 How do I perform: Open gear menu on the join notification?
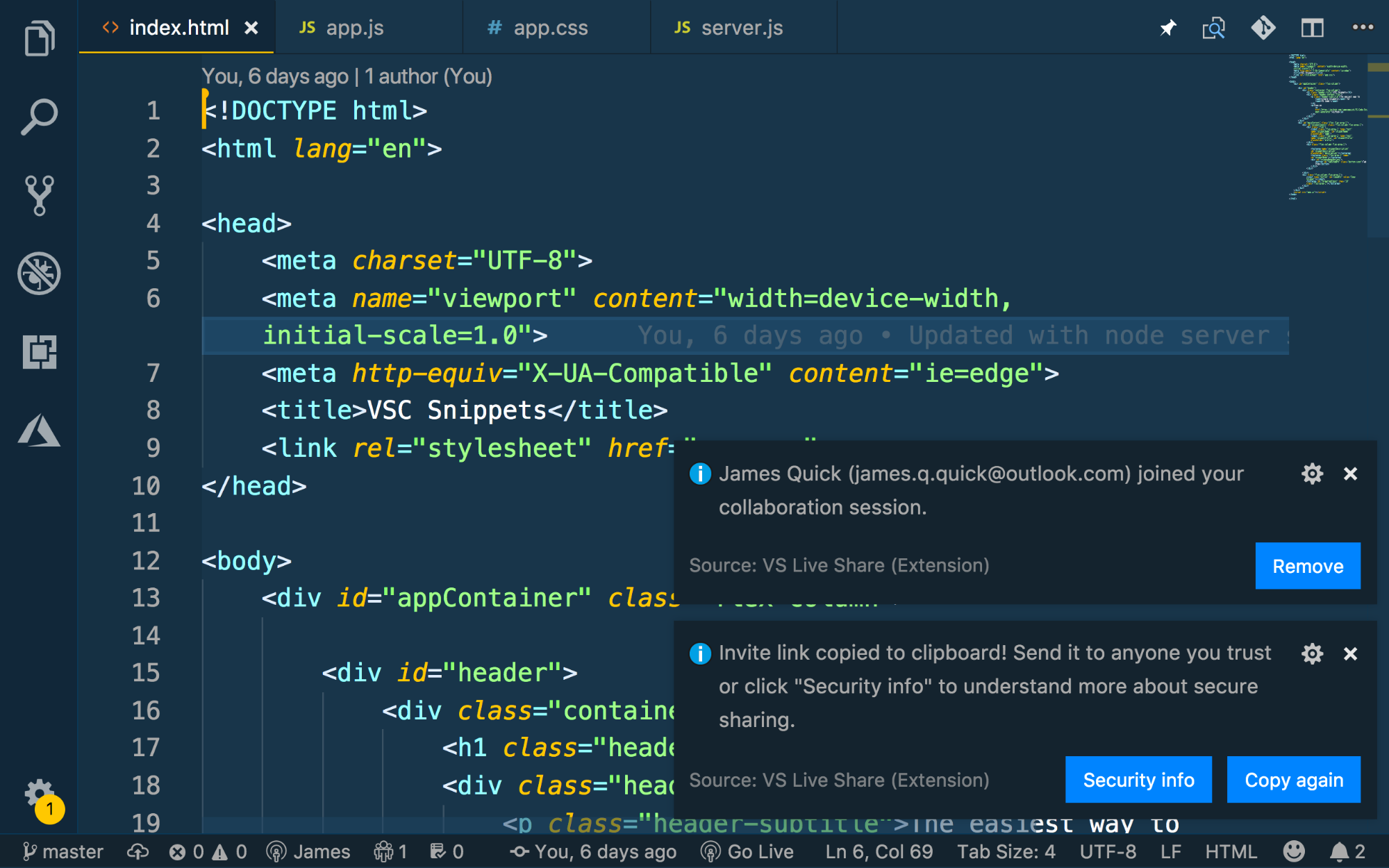1311,474
